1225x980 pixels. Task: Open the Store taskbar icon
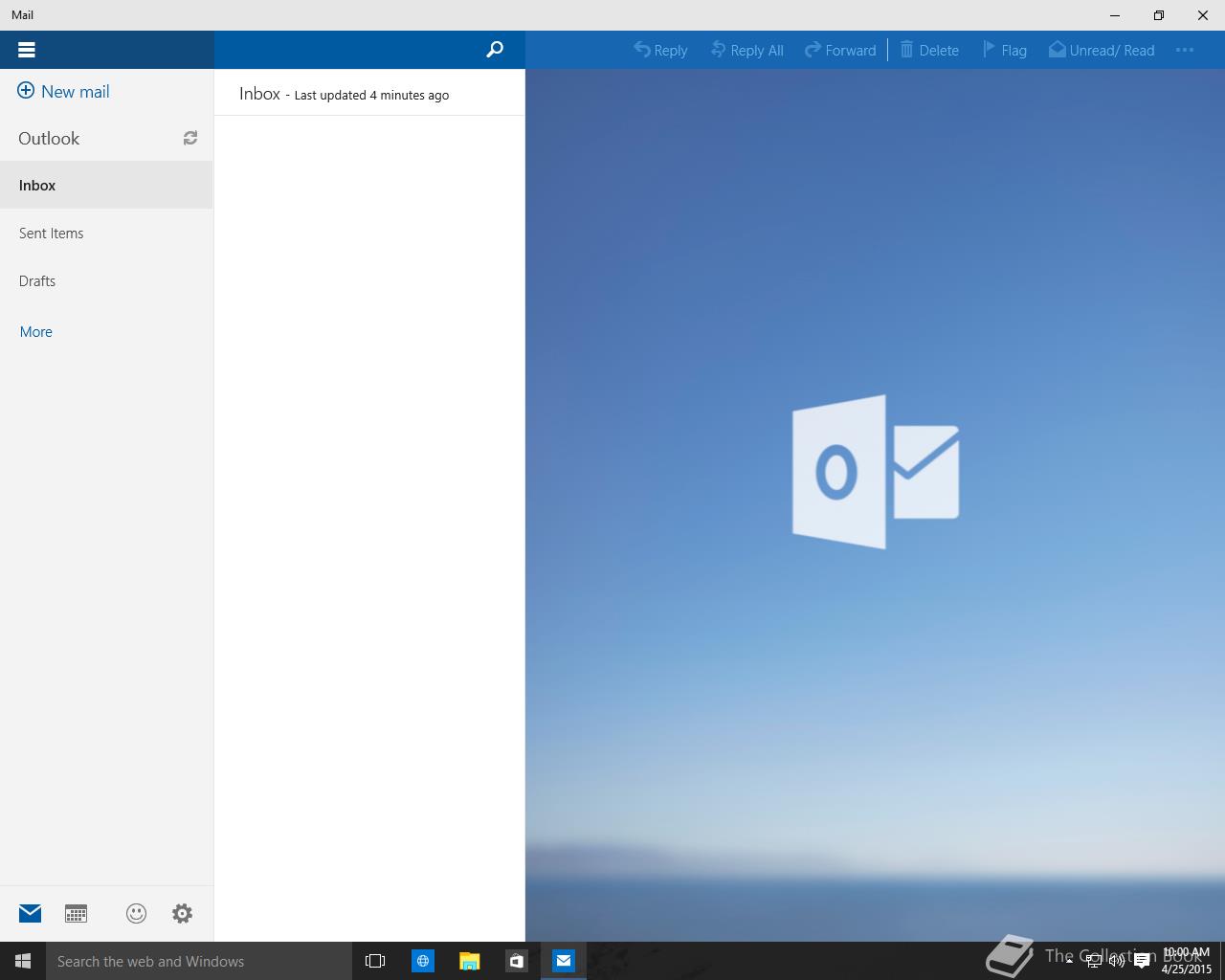516,961
